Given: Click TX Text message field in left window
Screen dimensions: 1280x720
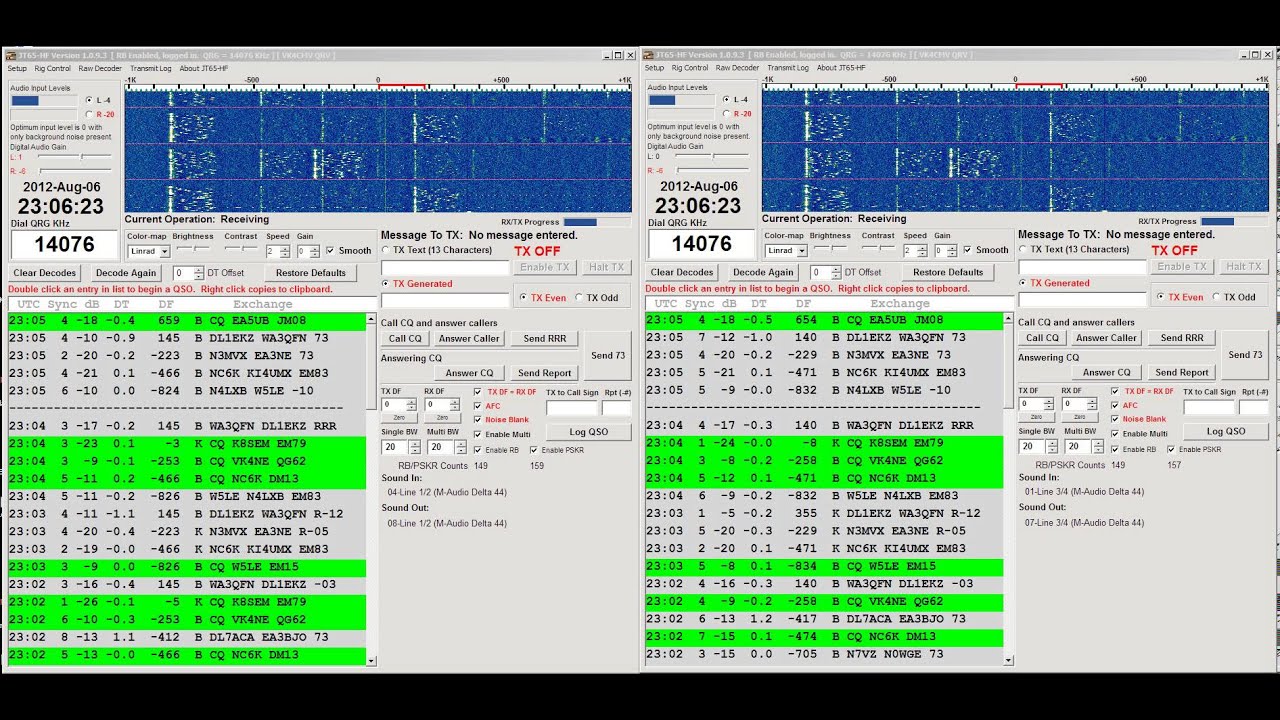Looking at the screenshot, I should [445, 268].
